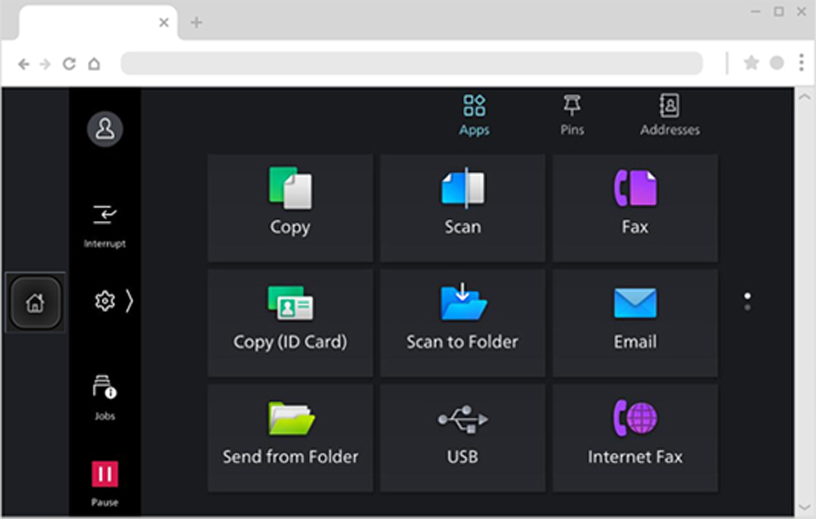Switch to the Apps tab
The width and height of the screenshot is (816, 519).
click(474, 116)
